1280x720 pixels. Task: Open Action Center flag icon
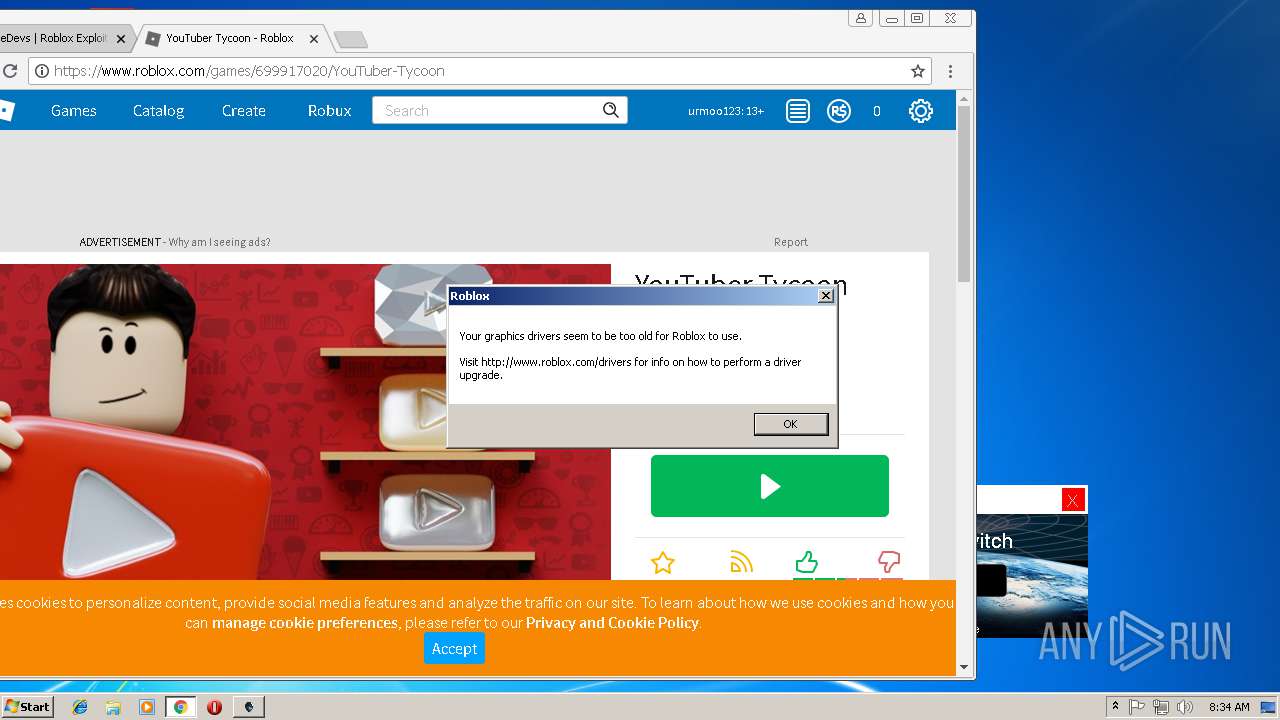tap(1137, 707)
